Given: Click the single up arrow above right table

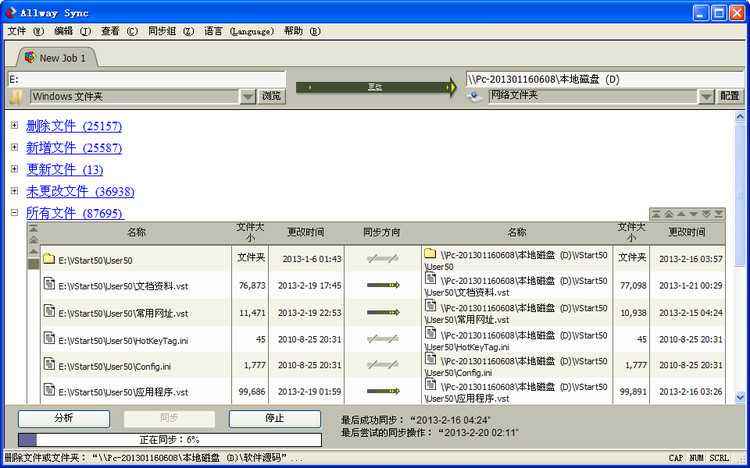Looking at the screenshot, I should [681, 214].
